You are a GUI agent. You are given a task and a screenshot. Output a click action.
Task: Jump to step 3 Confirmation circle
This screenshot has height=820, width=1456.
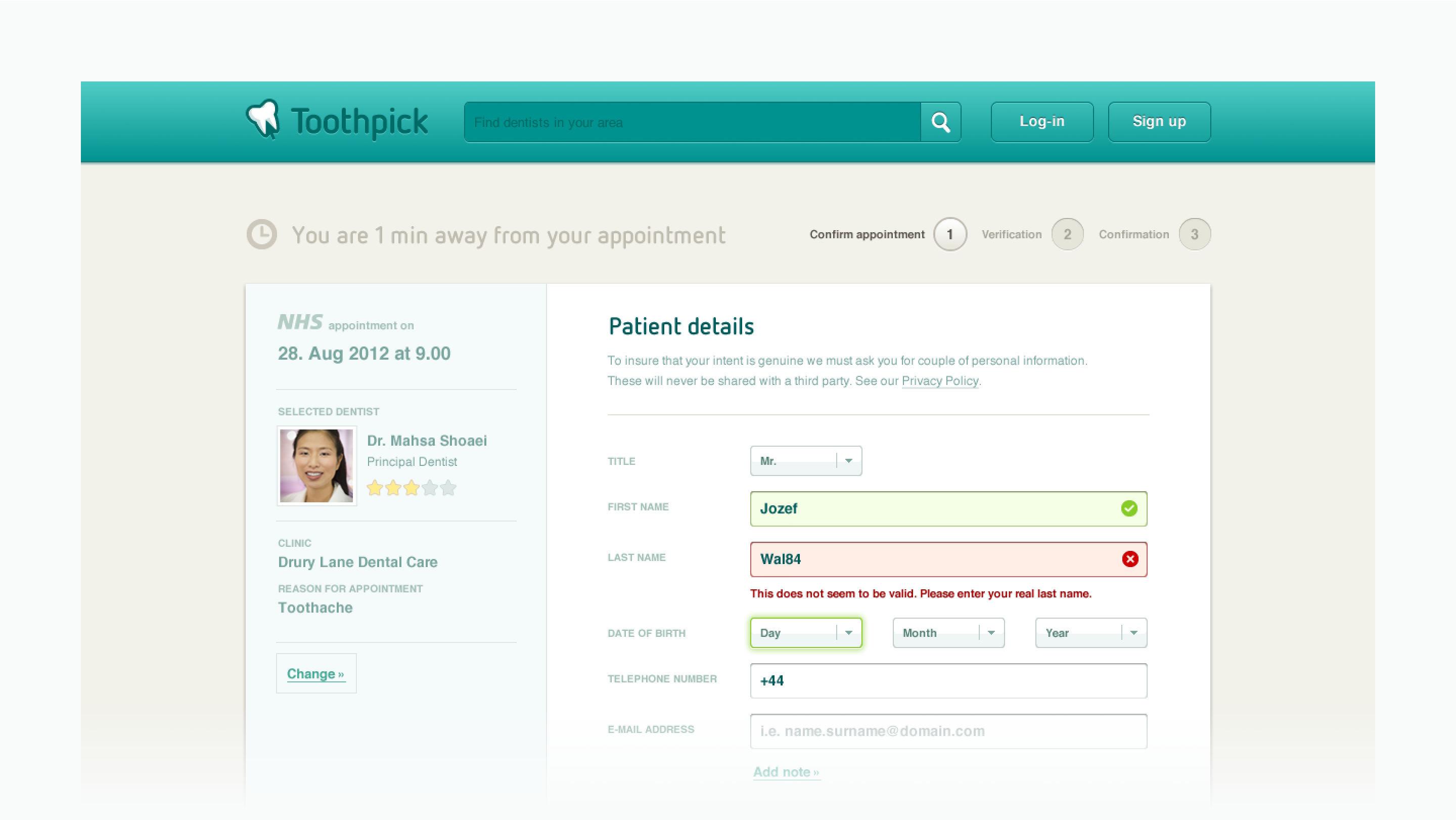click(x=1194, y=234)
